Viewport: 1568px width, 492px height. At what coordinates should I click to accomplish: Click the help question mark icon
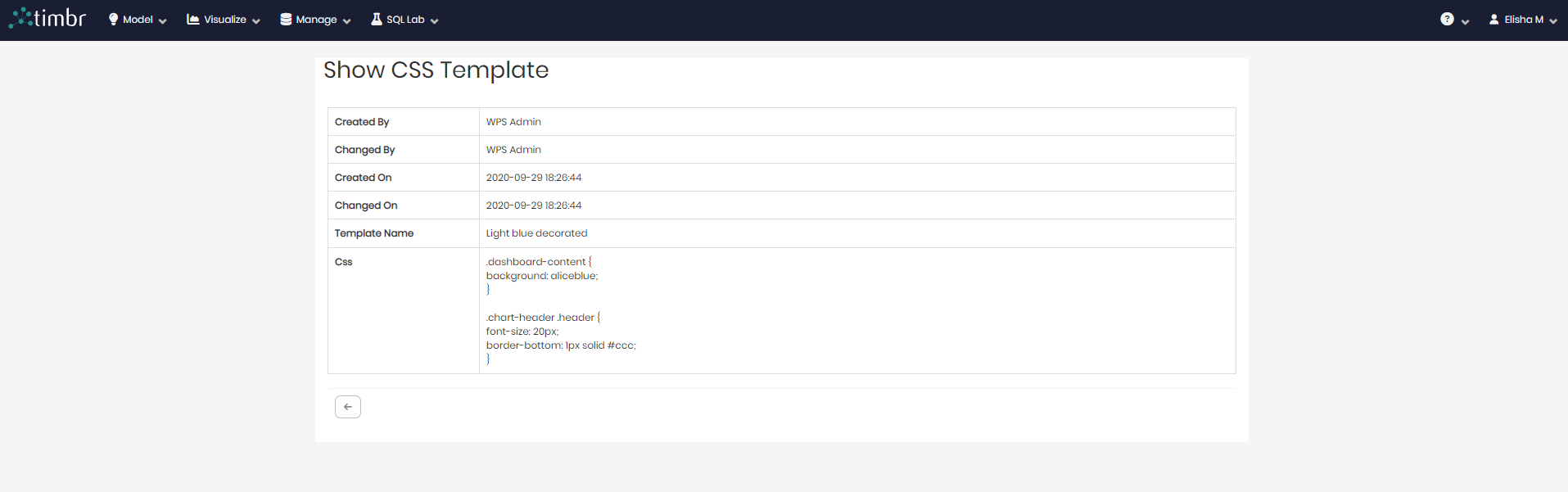(x=1447, y=19)
